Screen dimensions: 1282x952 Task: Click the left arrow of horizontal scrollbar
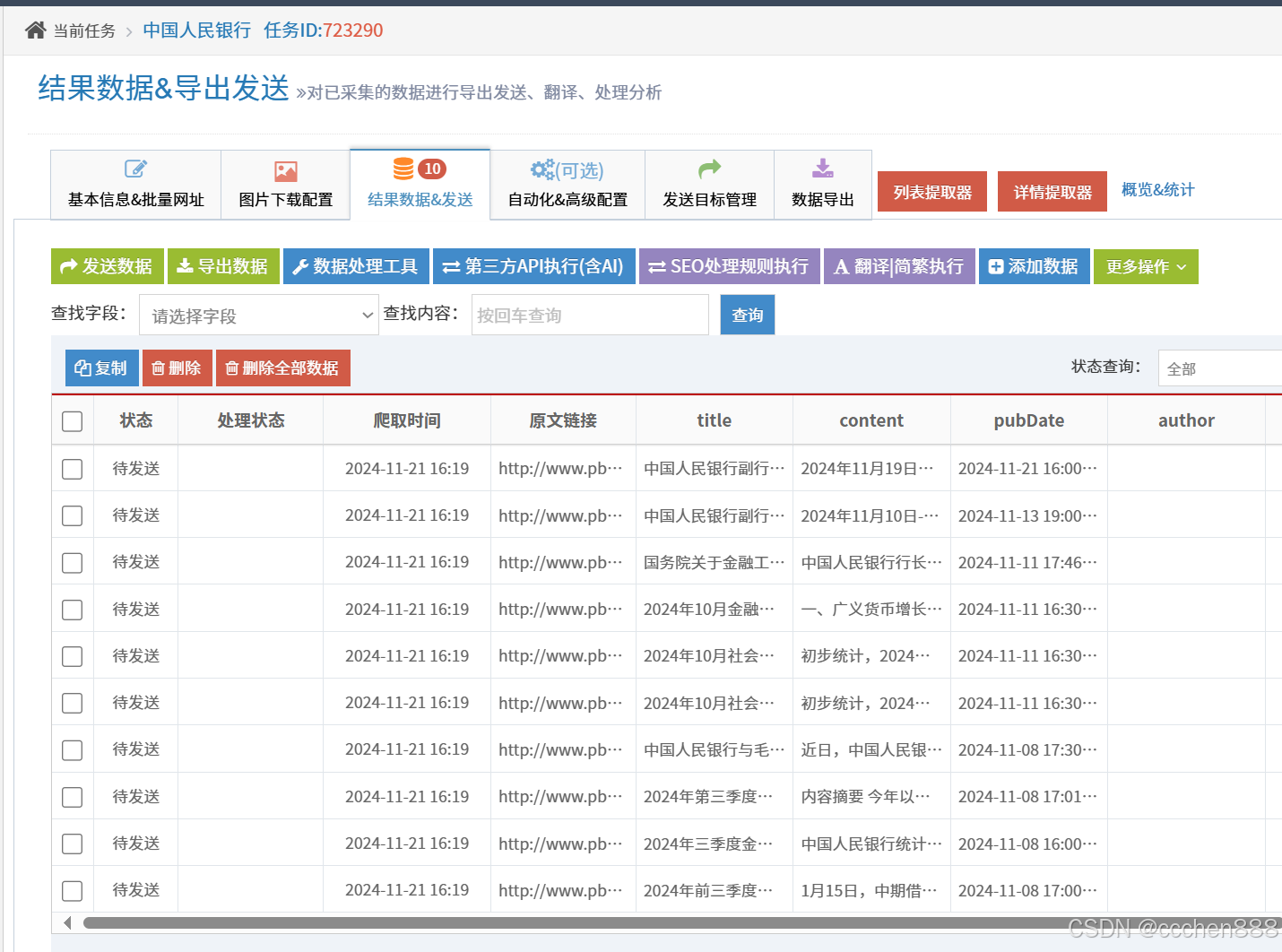point(67,922)
